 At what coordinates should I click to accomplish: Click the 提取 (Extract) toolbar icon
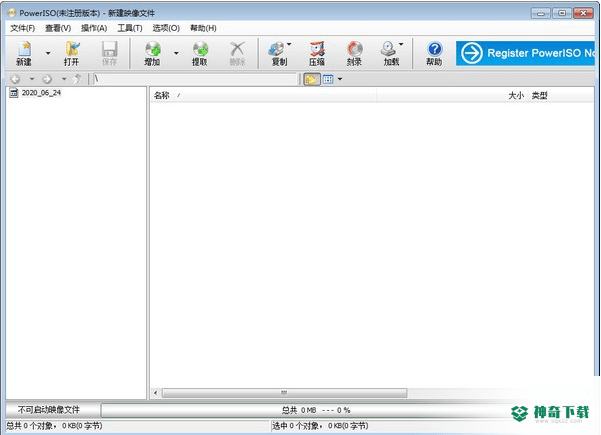[x=200, y=53]
